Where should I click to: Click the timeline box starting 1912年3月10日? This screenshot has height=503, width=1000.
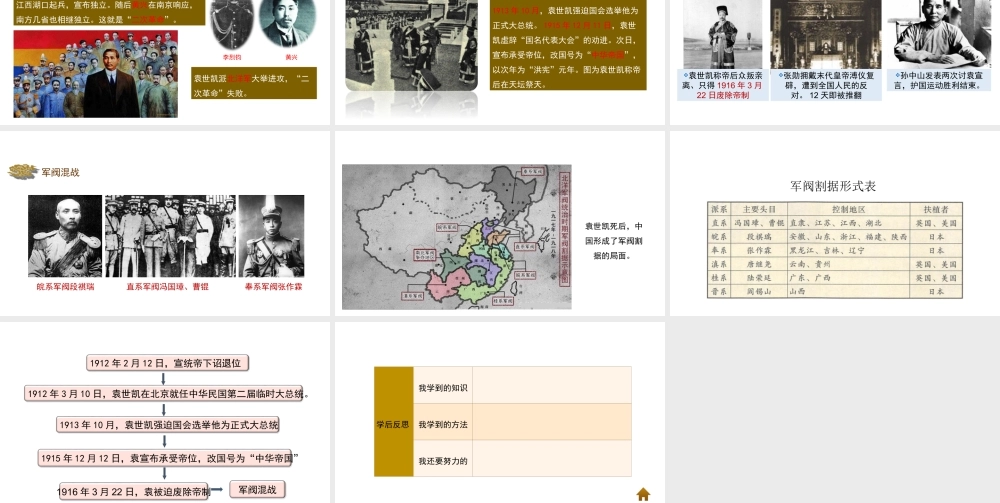(164, 393)
